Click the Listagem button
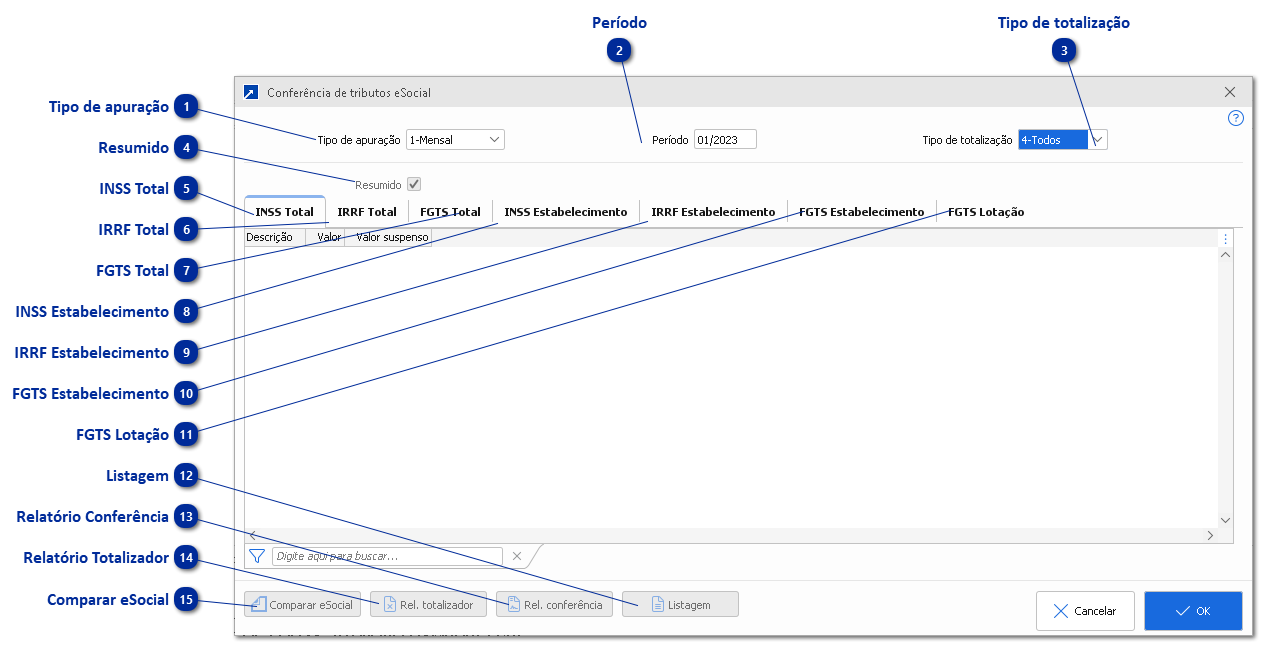The image size is (1276, 652). pos(681,604)
